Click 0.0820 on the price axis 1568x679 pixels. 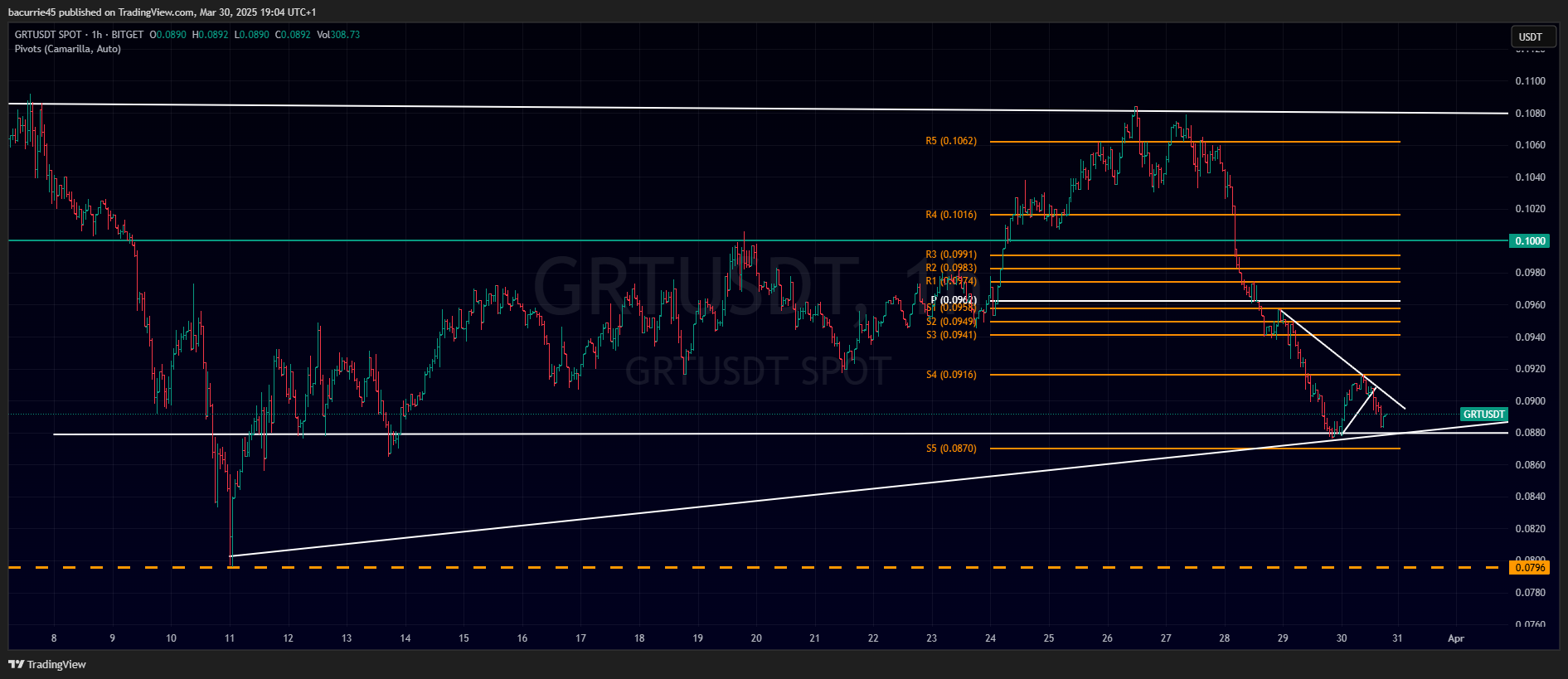1530,529
